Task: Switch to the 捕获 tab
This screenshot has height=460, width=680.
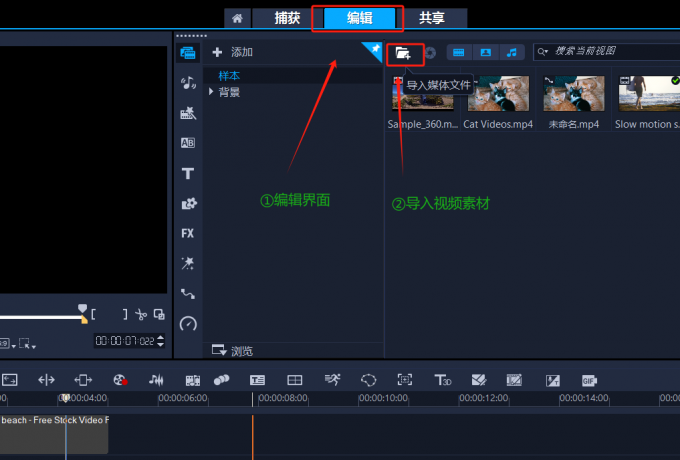Action: click(287, 18)
